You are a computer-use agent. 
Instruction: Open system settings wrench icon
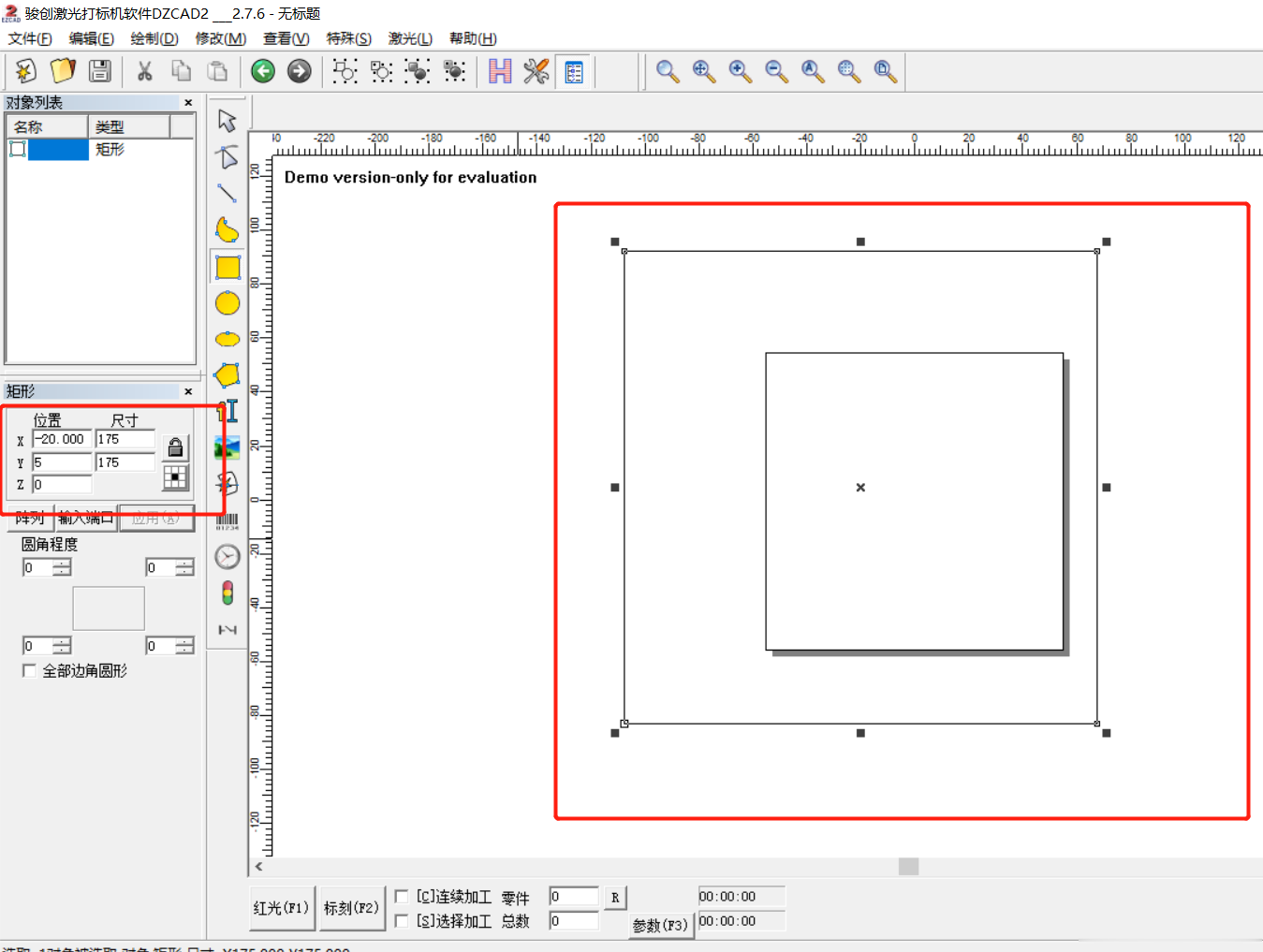point(536,71)
